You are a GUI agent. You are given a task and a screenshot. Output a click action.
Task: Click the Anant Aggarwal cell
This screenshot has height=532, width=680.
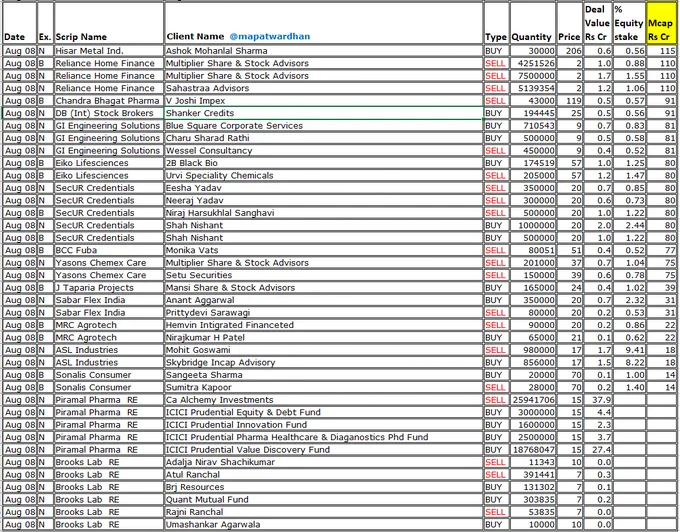pos(324,300)
